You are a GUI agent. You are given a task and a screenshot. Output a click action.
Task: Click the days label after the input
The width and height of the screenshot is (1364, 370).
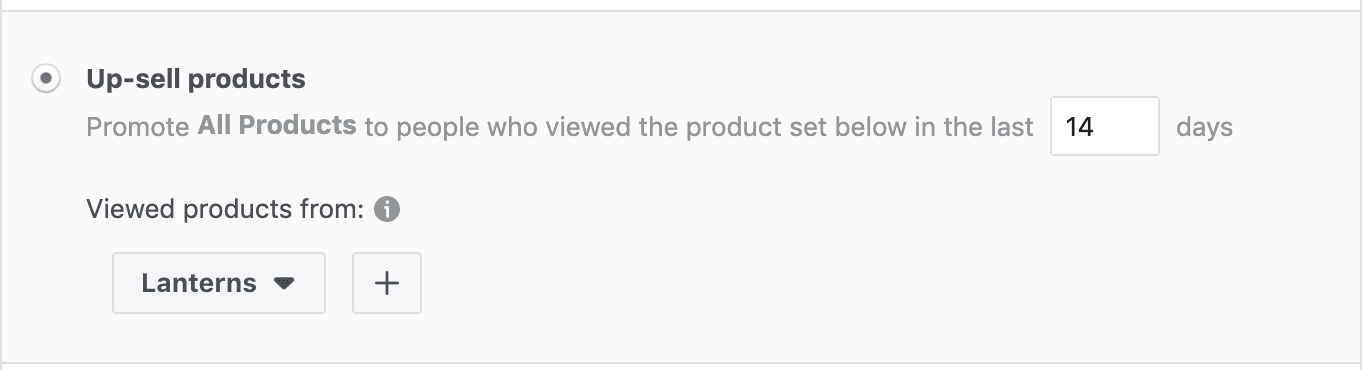pyautogui.click(x=1204, y=128)
